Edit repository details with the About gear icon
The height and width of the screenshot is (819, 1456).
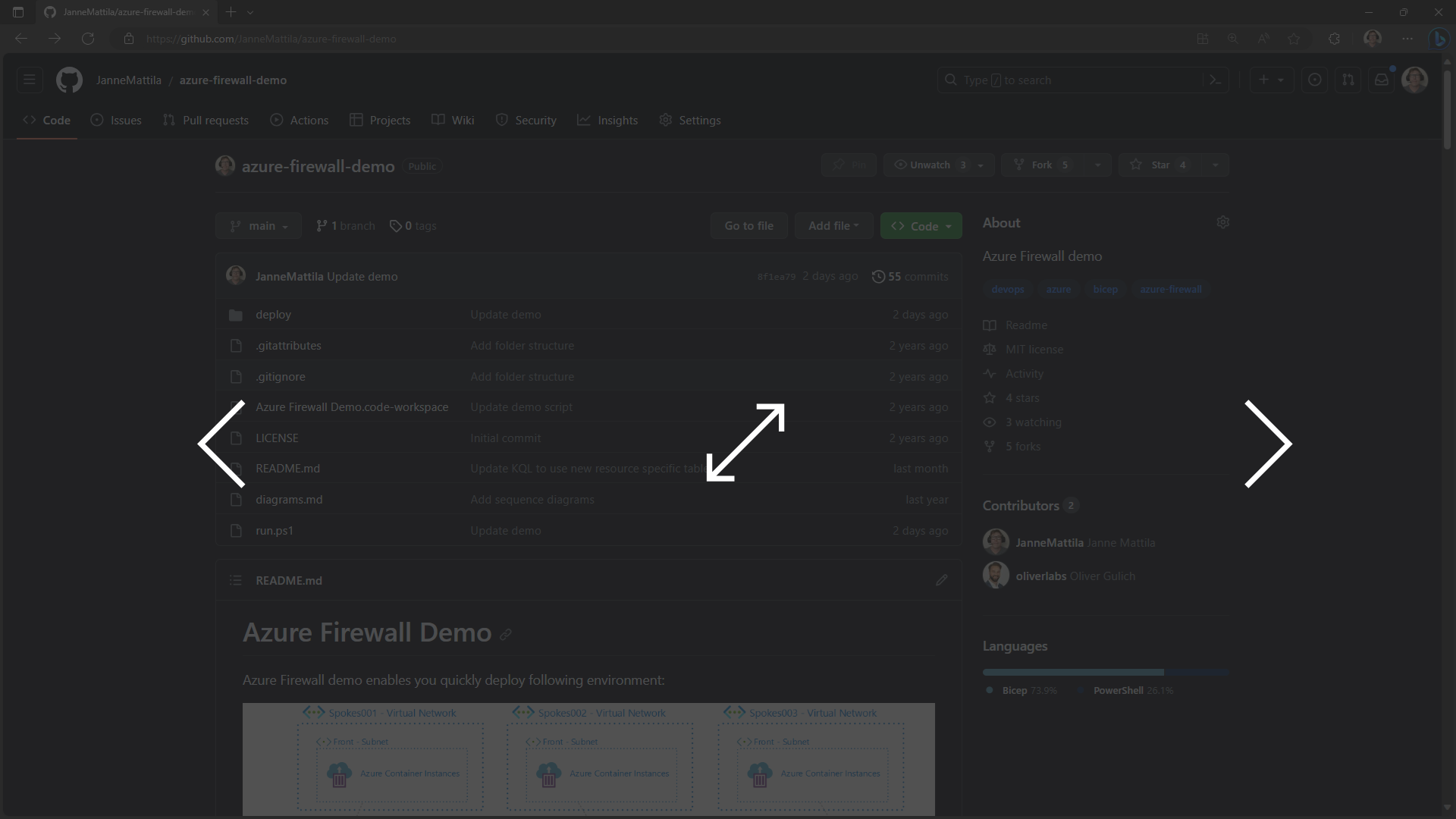point(1222,222)
